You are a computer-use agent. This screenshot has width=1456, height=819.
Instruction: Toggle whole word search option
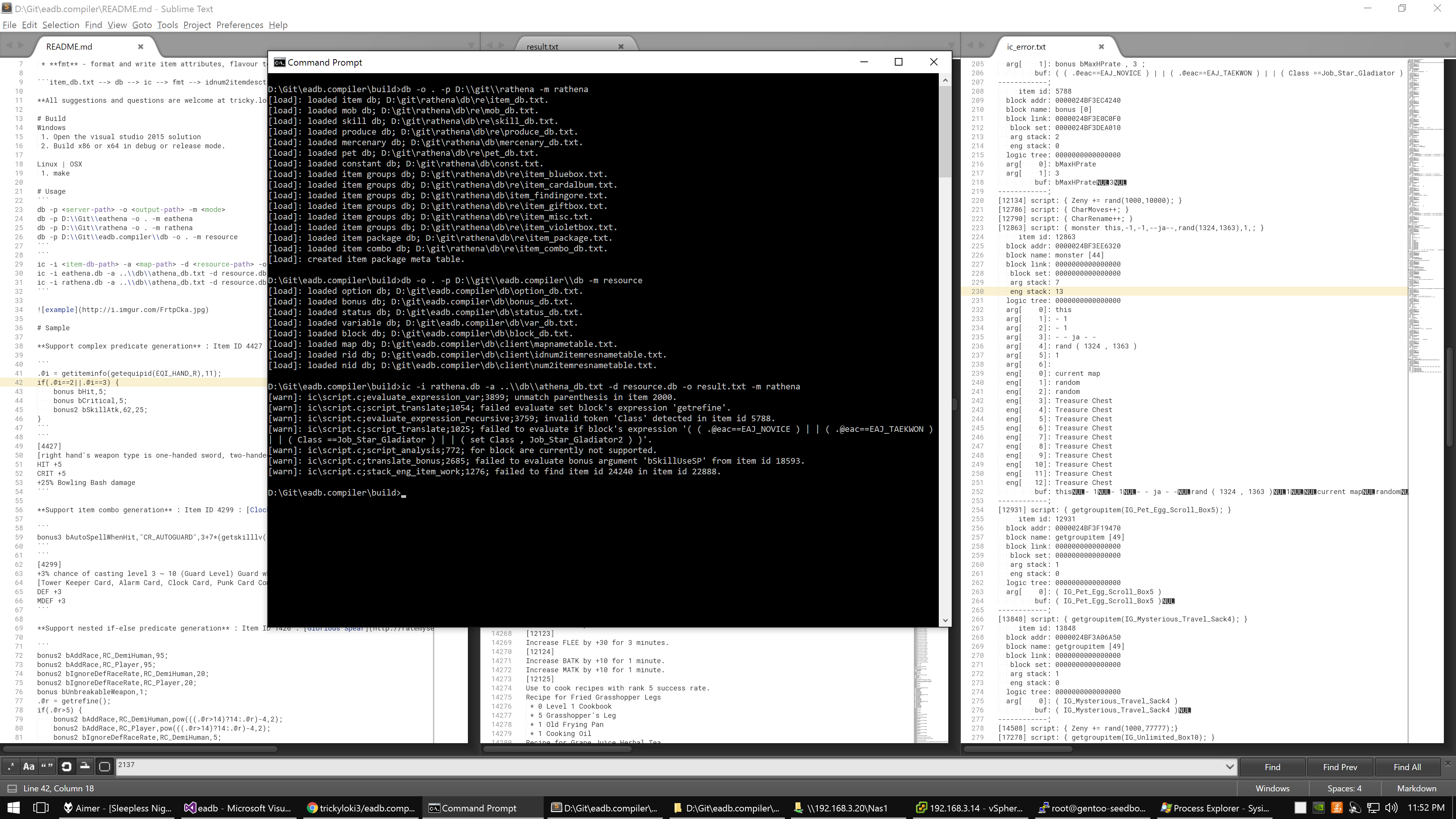point(47,767)
